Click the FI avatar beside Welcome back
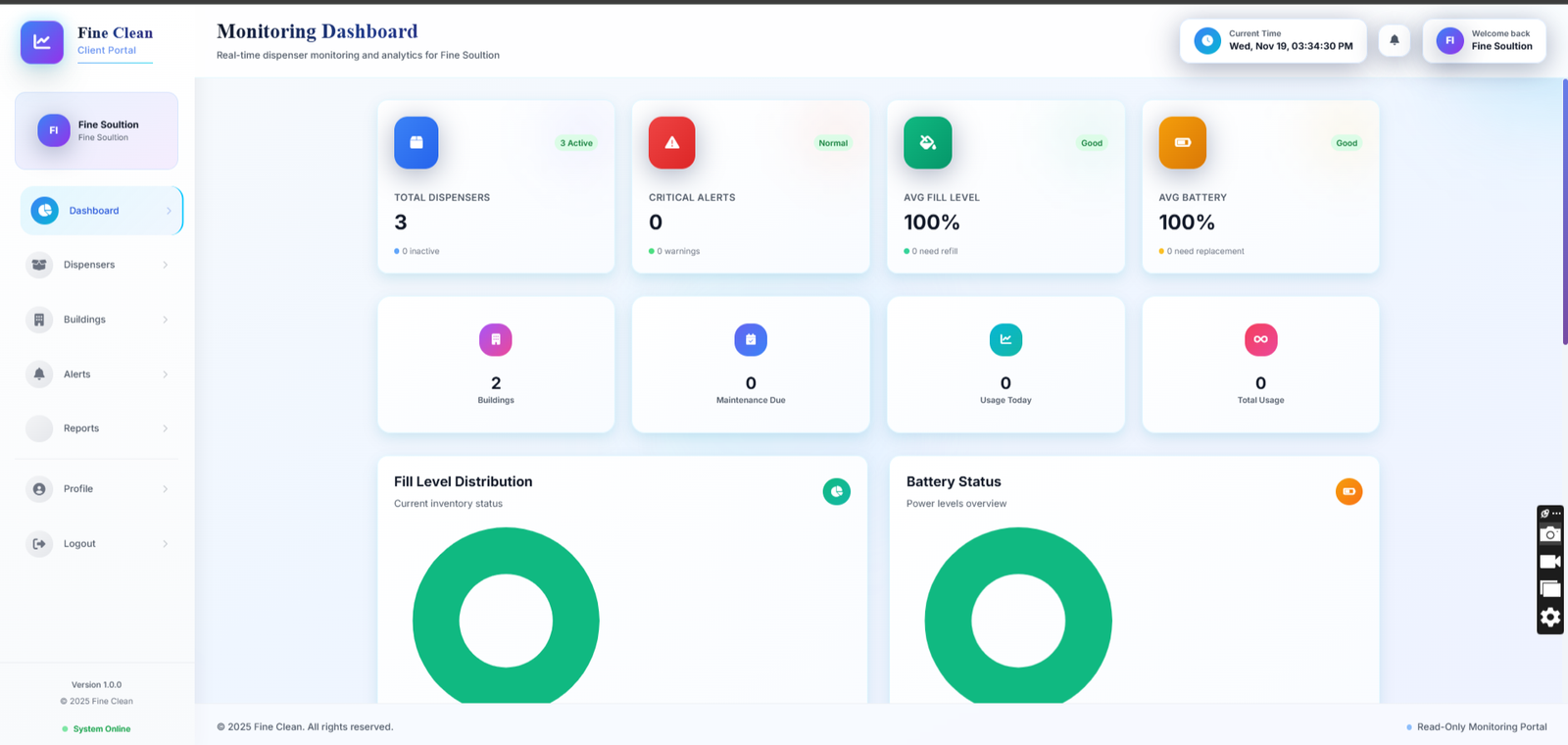 point(1449,40)
